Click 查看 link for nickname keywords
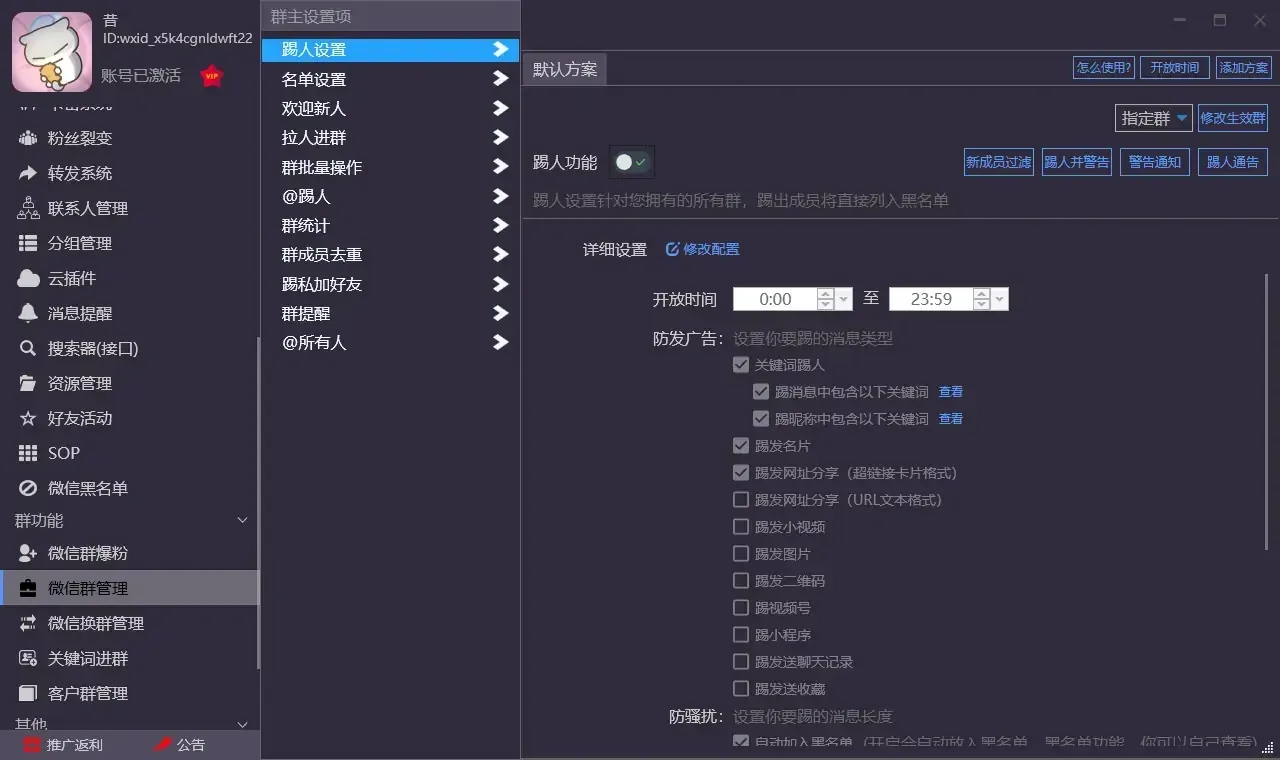 [951, 419]
